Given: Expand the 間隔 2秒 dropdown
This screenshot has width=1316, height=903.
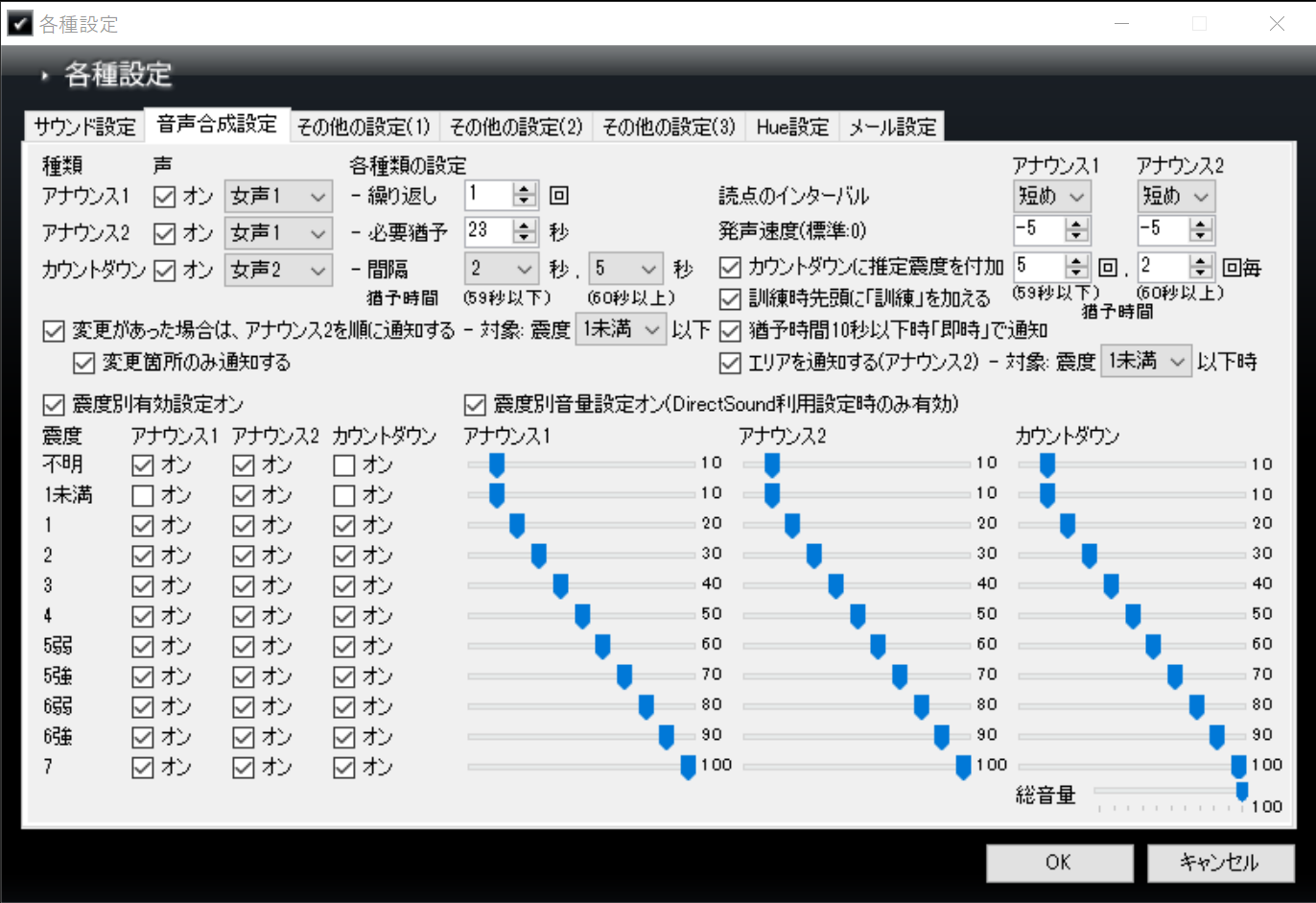Looking at the screenshot, I should [500, 270].
